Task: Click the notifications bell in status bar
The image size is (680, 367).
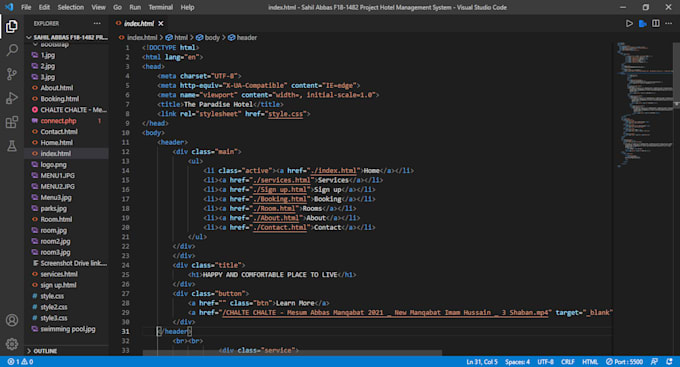Action: [x=670, y=361]
